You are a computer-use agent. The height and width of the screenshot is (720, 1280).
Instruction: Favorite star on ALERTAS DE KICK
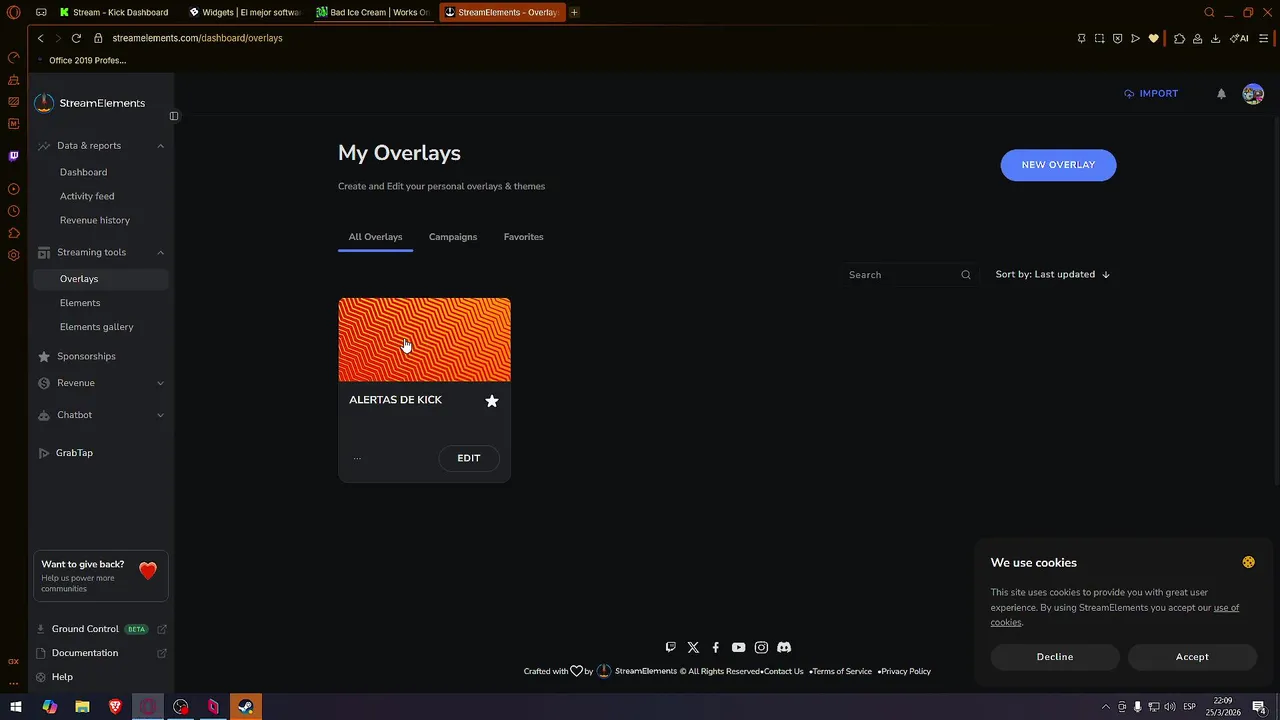click(x=492, y=401)
